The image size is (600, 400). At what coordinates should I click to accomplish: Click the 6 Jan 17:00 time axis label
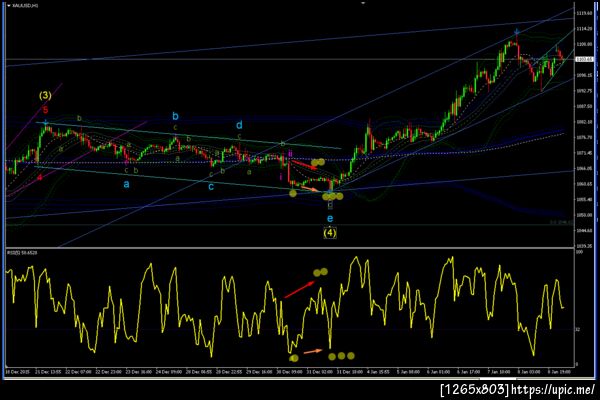(469, 372)
